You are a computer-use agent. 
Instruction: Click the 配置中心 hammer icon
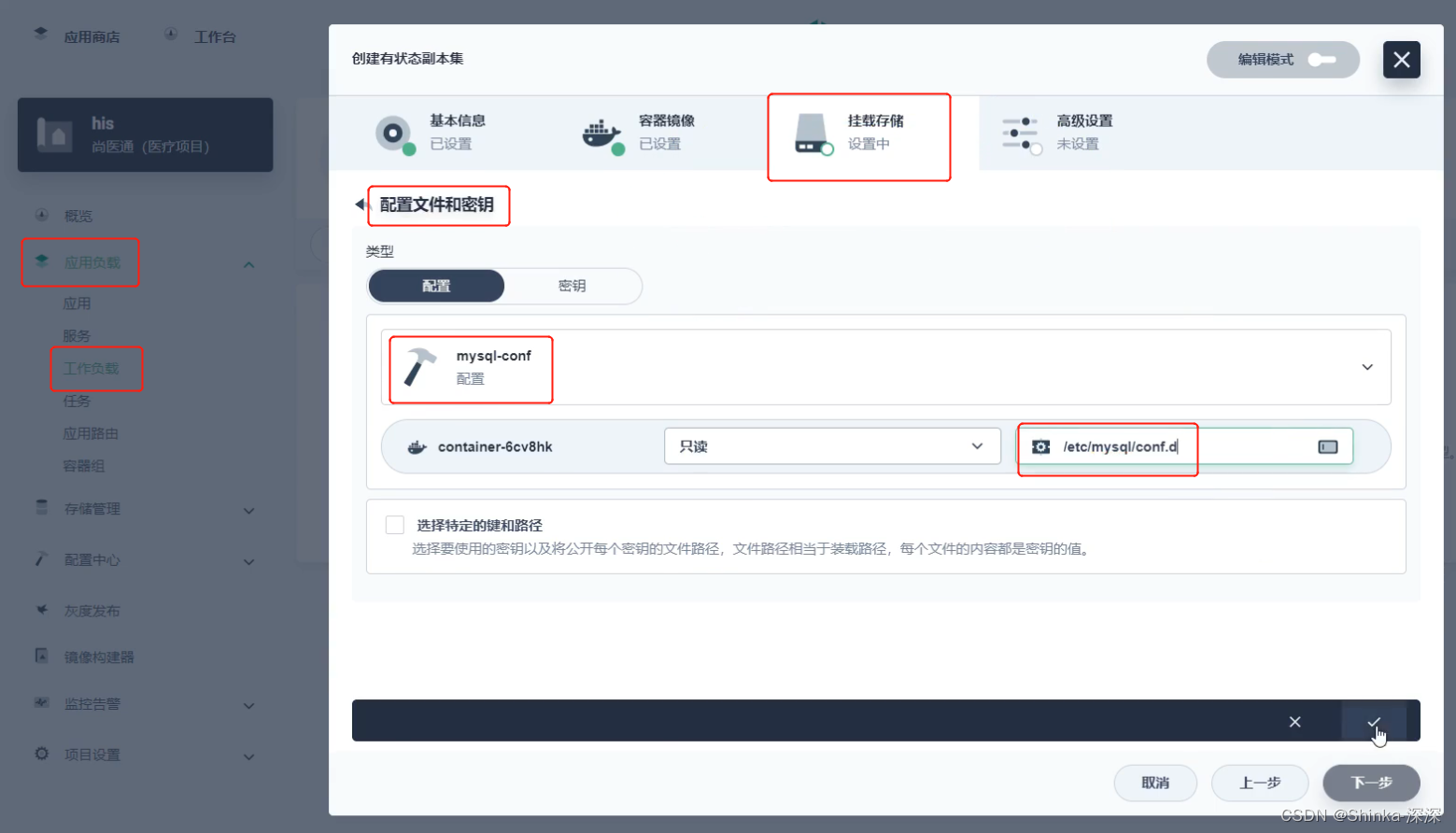[x=42, y=558]
